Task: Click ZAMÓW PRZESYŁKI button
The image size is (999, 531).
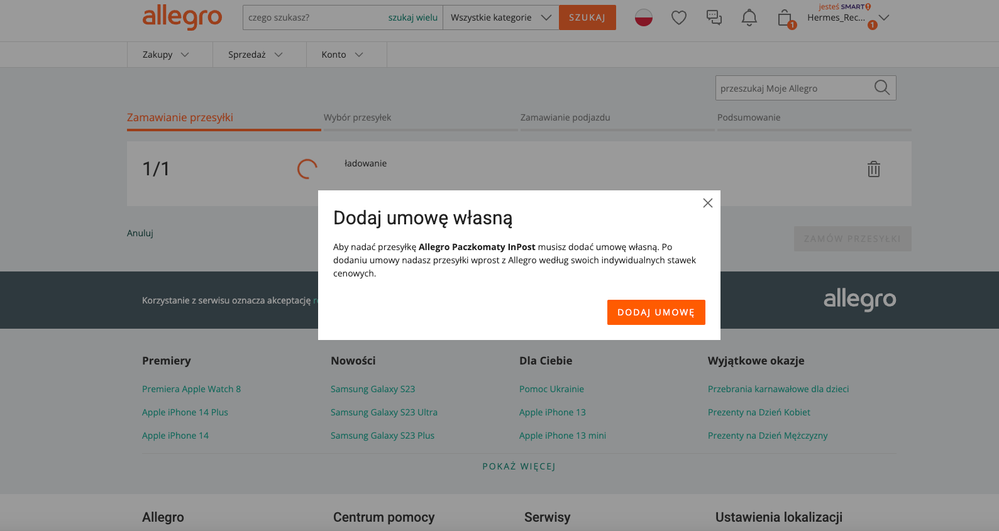Action: point(852,238)
